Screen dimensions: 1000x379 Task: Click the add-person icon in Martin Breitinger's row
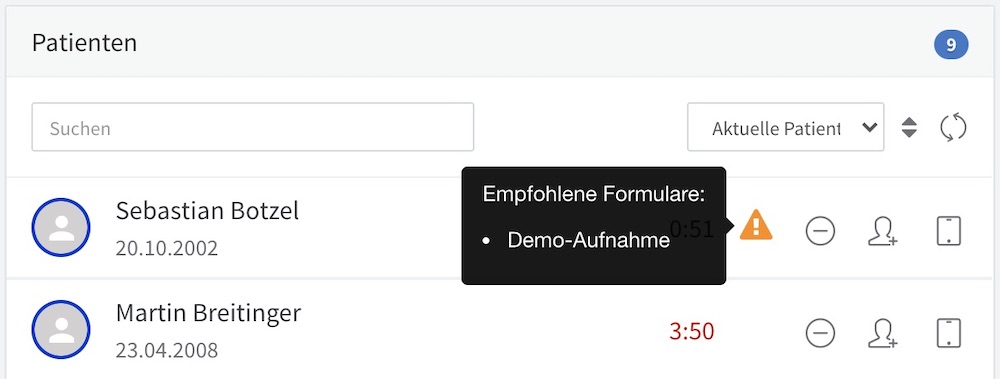pos(883,334)
